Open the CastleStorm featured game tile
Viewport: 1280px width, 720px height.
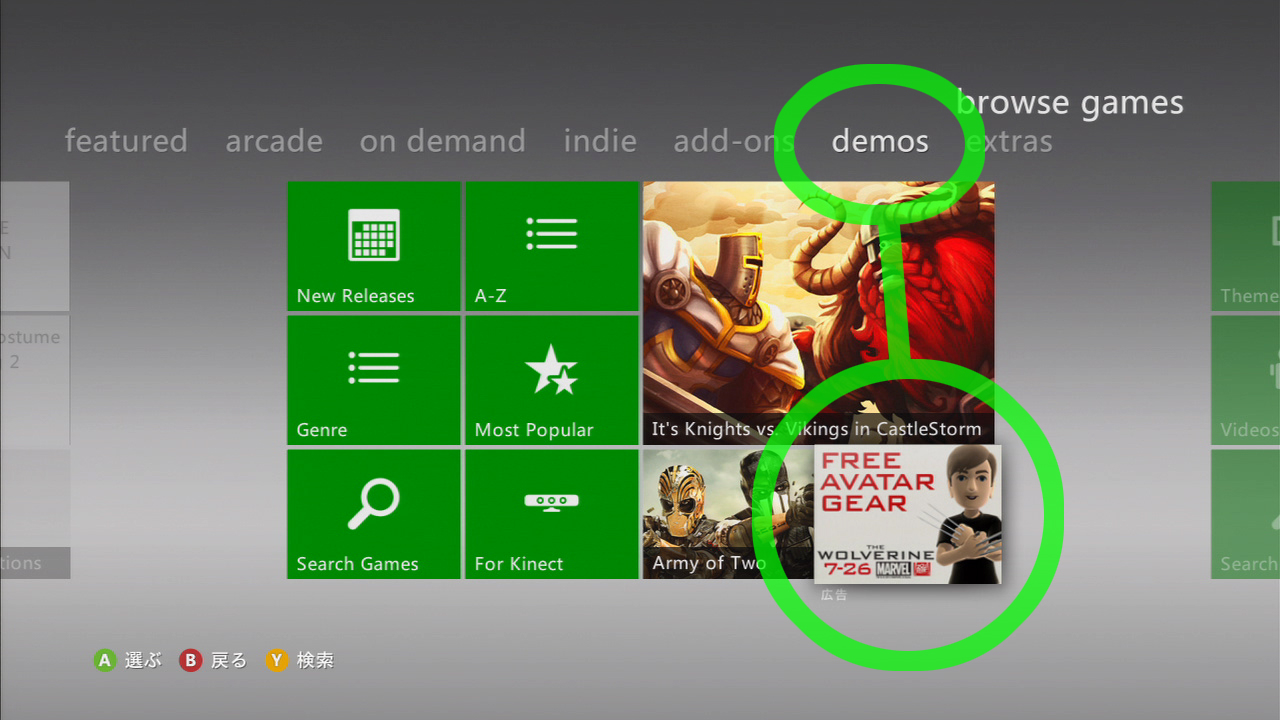point(818,313)
